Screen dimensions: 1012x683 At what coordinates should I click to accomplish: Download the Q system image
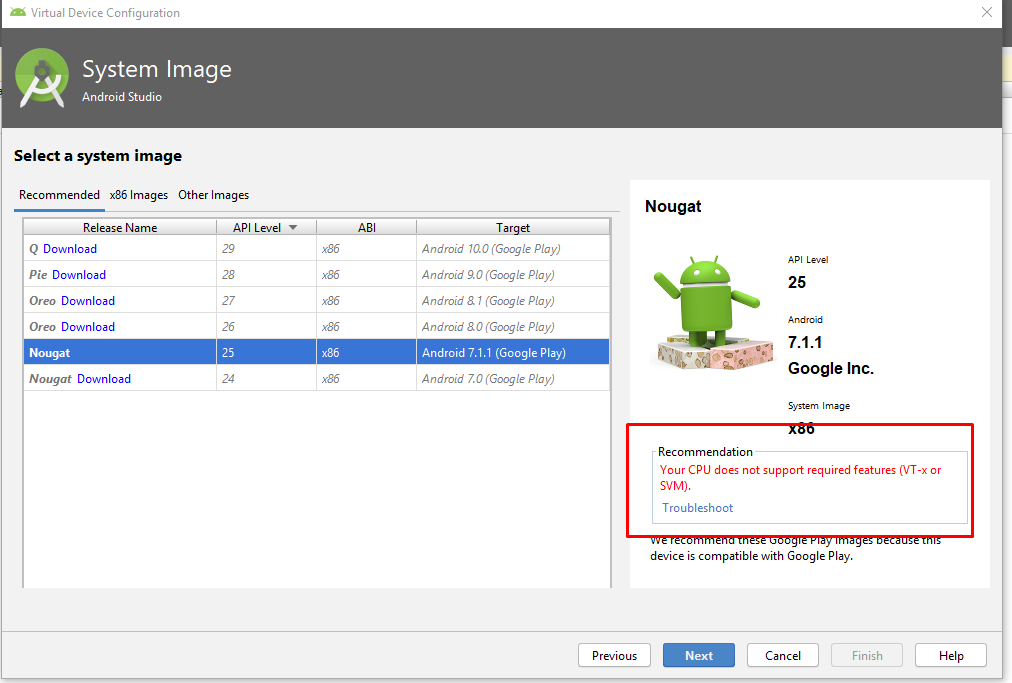click(70, 249)
